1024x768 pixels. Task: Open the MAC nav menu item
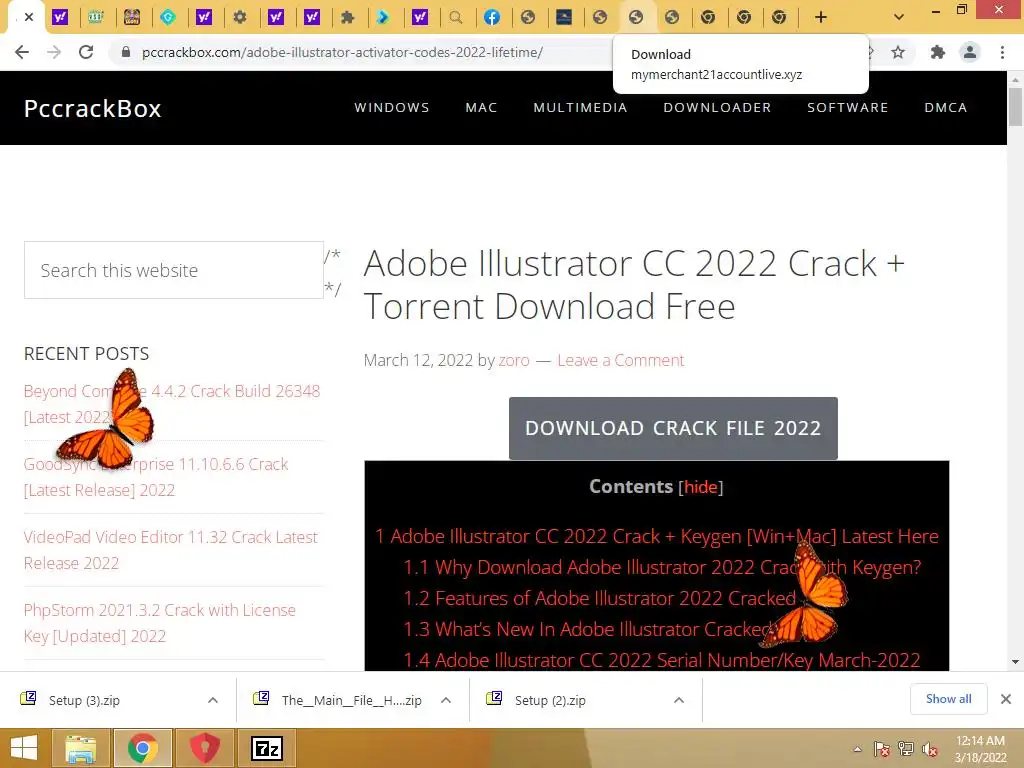pyautogui.click(x=481, y=108)
